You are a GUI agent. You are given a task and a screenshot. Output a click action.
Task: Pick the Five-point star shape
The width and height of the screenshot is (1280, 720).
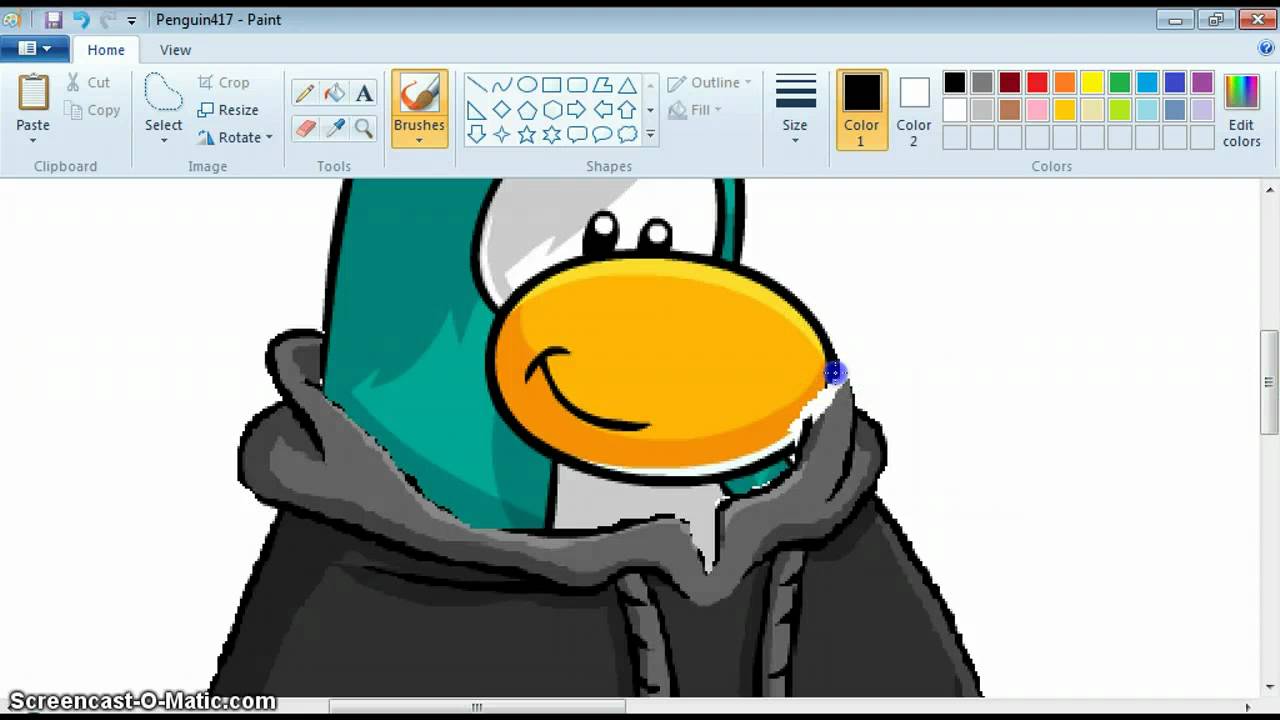click(x=527, y=134)
